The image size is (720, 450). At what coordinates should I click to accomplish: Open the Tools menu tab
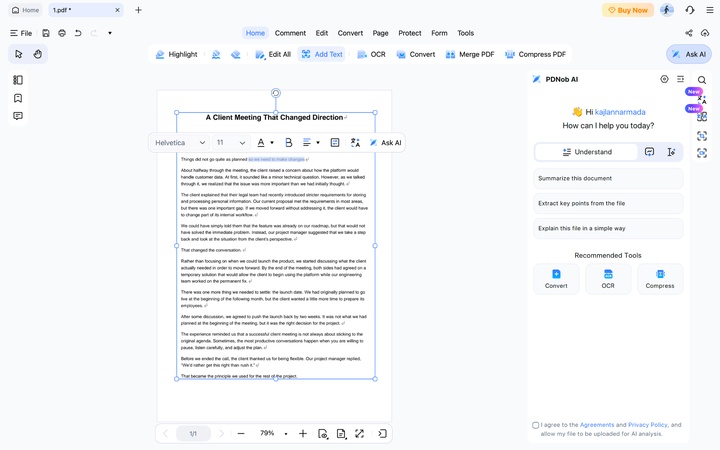(466, 33)
